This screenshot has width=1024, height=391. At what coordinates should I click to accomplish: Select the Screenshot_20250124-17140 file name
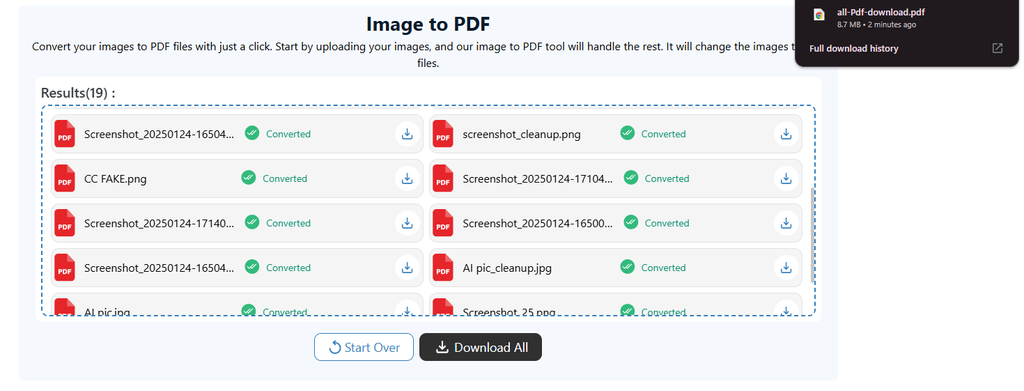(x=159, y=224)
